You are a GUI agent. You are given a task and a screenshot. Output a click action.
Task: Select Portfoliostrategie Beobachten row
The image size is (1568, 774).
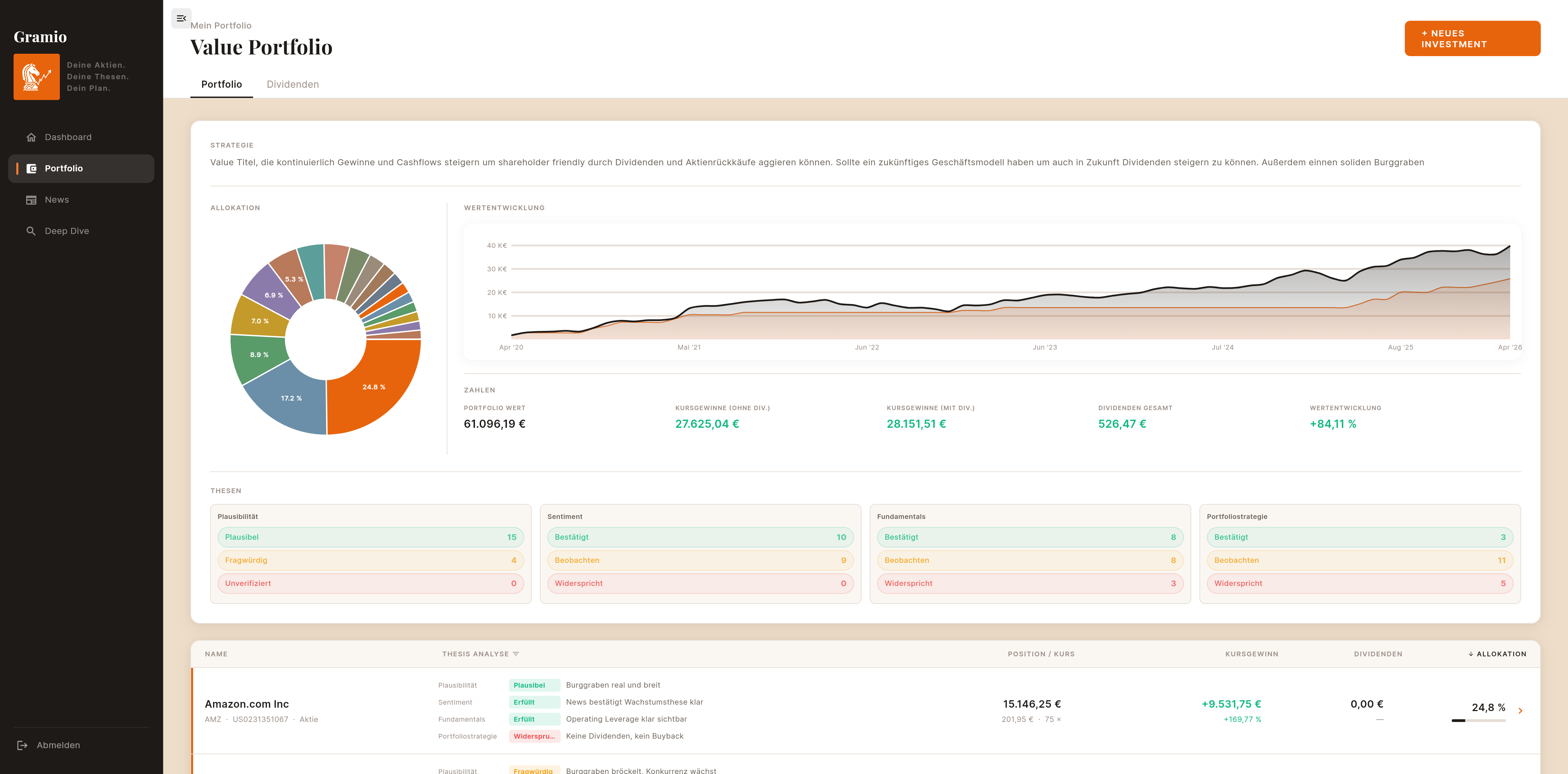[x=1360, y=560]
